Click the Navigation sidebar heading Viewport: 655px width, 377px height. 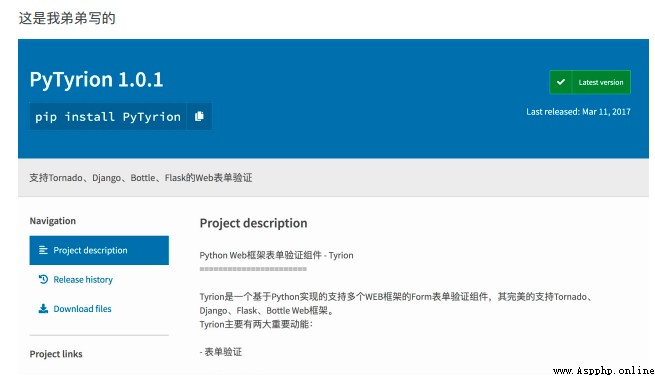point(53,221)
